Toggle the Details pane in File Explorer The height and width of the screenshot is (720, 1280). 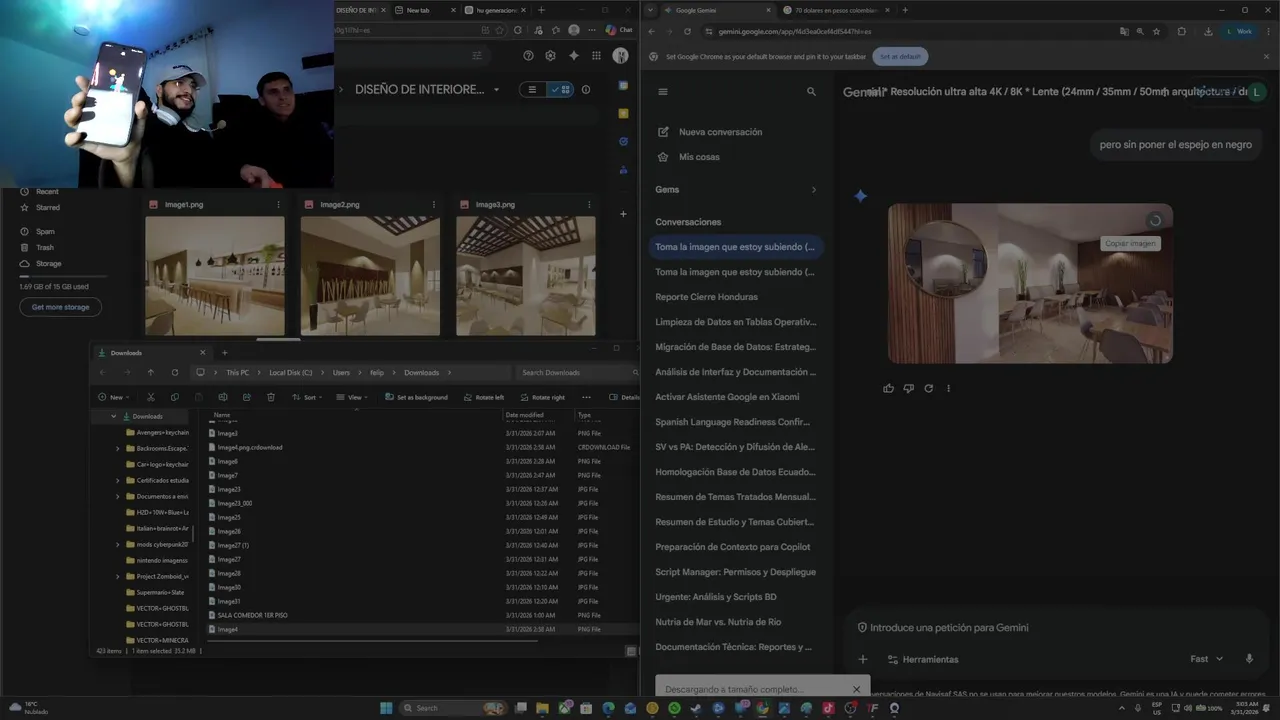click(x=624, y=397)
